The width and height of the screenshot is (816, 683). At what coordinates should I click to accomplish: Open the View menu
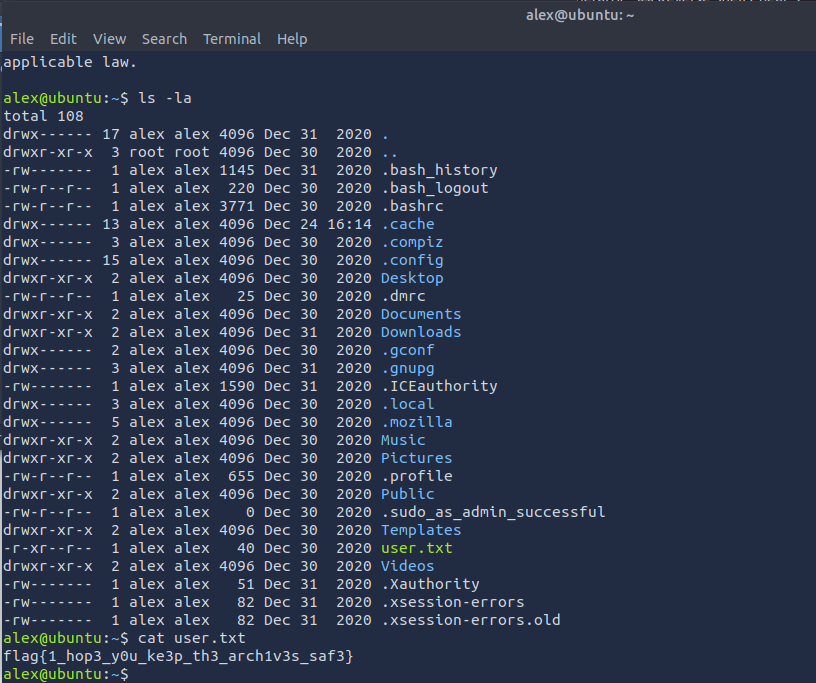pos(109,39)
